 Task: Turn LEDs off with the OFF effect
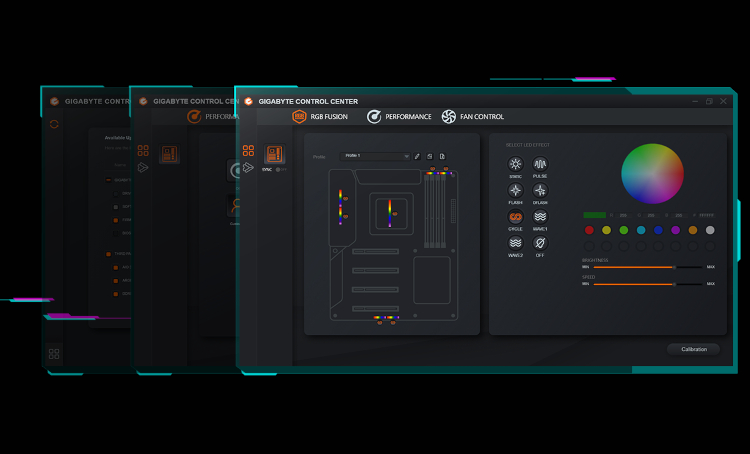[540, 244]
